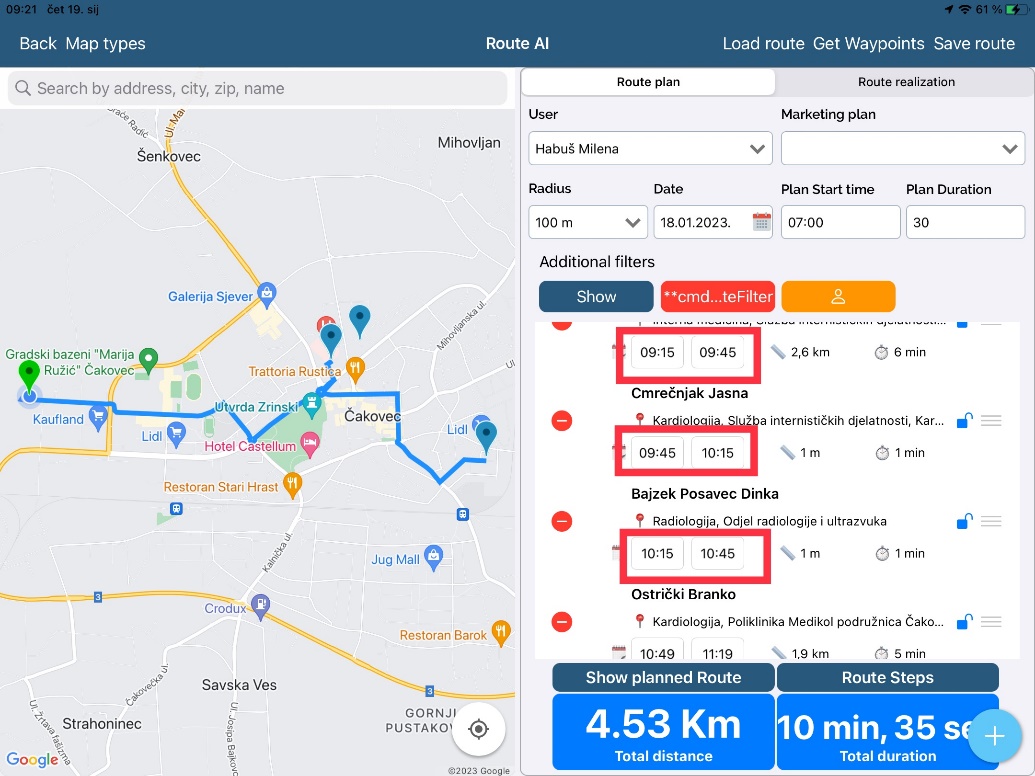Image resolution: width=1035 pixels, height=776 pixels.
Task: Center map on my current location
Action: 478,729
